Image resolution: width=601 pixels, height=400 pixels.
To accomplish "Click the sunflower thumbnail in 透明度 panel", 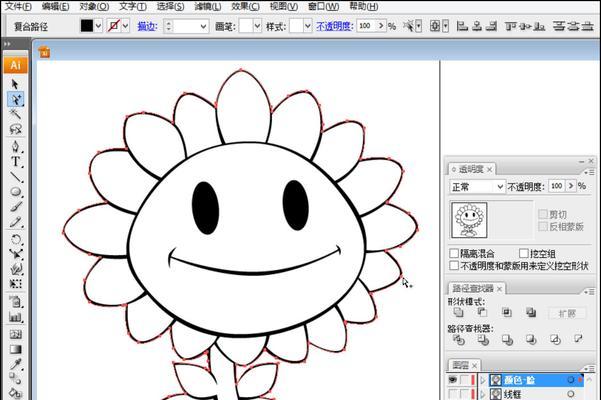I will 469,220.
